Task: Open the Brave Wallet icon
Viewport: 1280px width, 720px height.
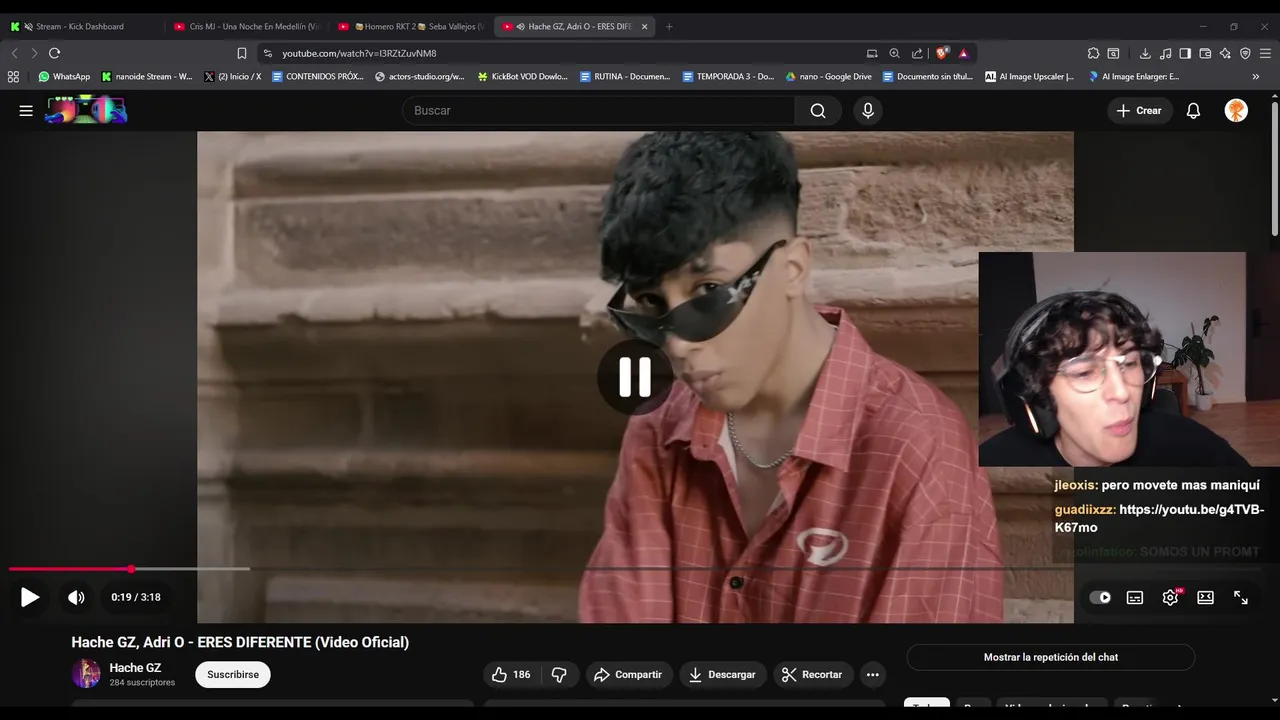Action: point(1205,53)
